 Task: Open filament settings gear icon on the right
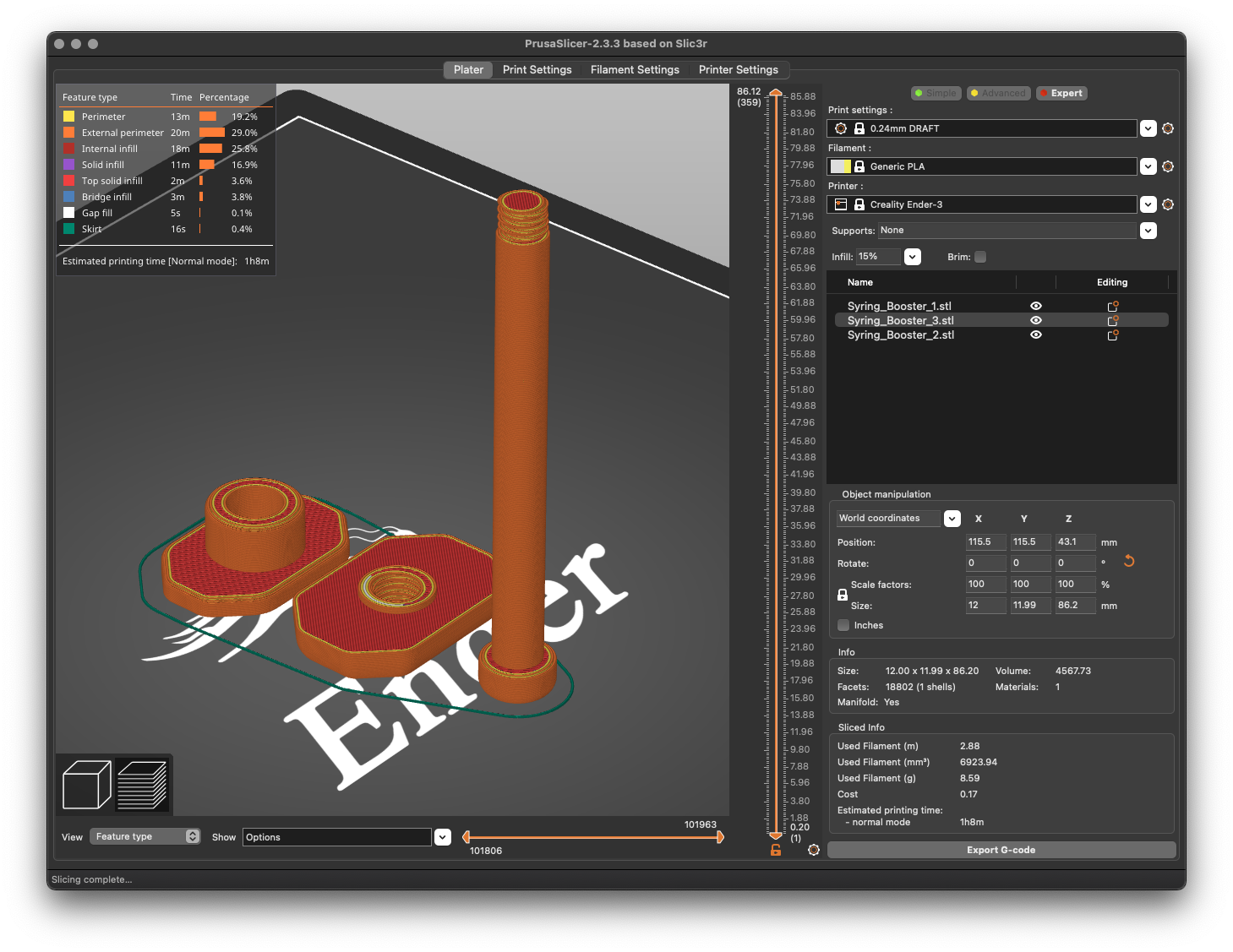[x=1168, y=166]
